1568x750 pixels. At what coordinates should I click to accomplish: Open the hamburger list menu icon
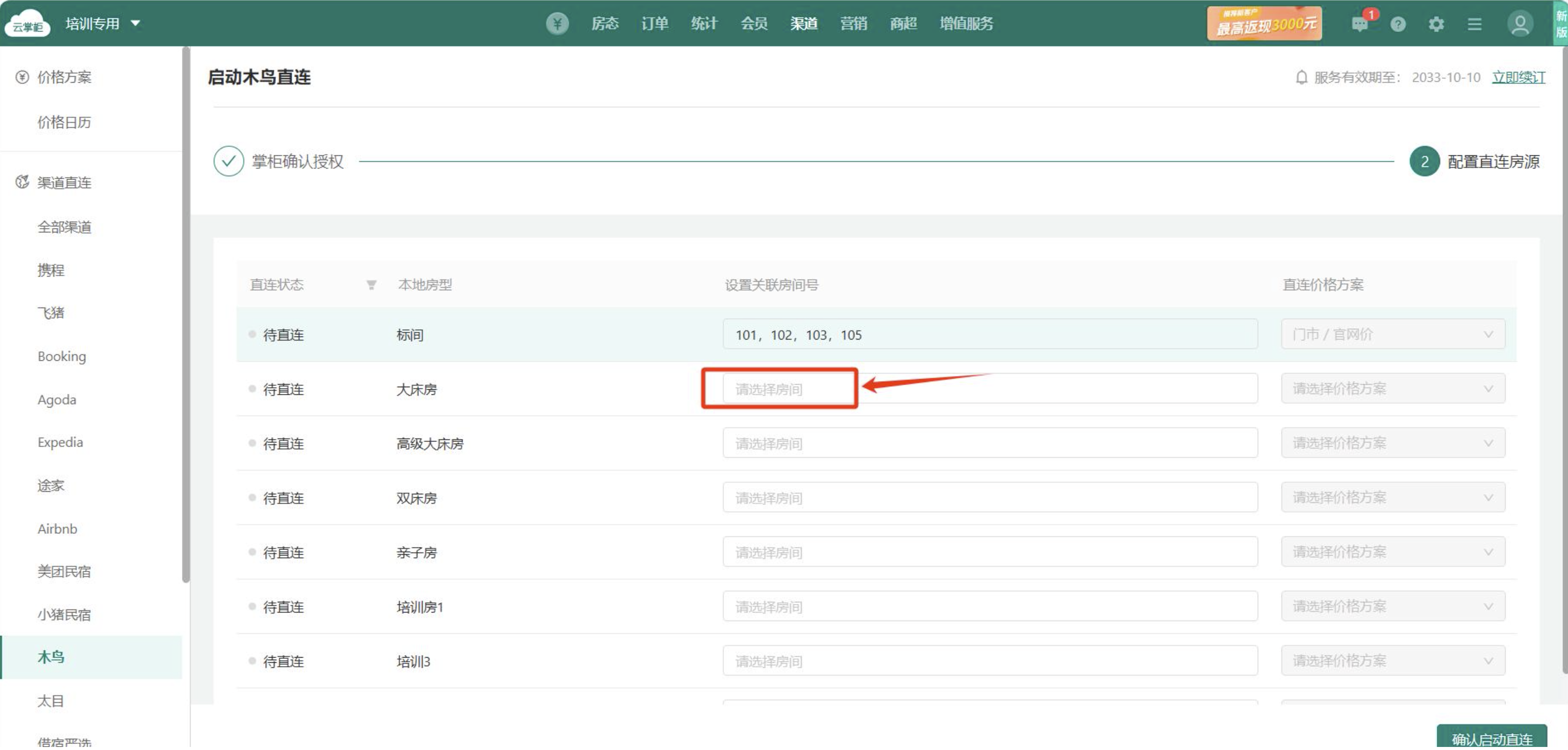pyautogui.click(x=1474, y=24)
